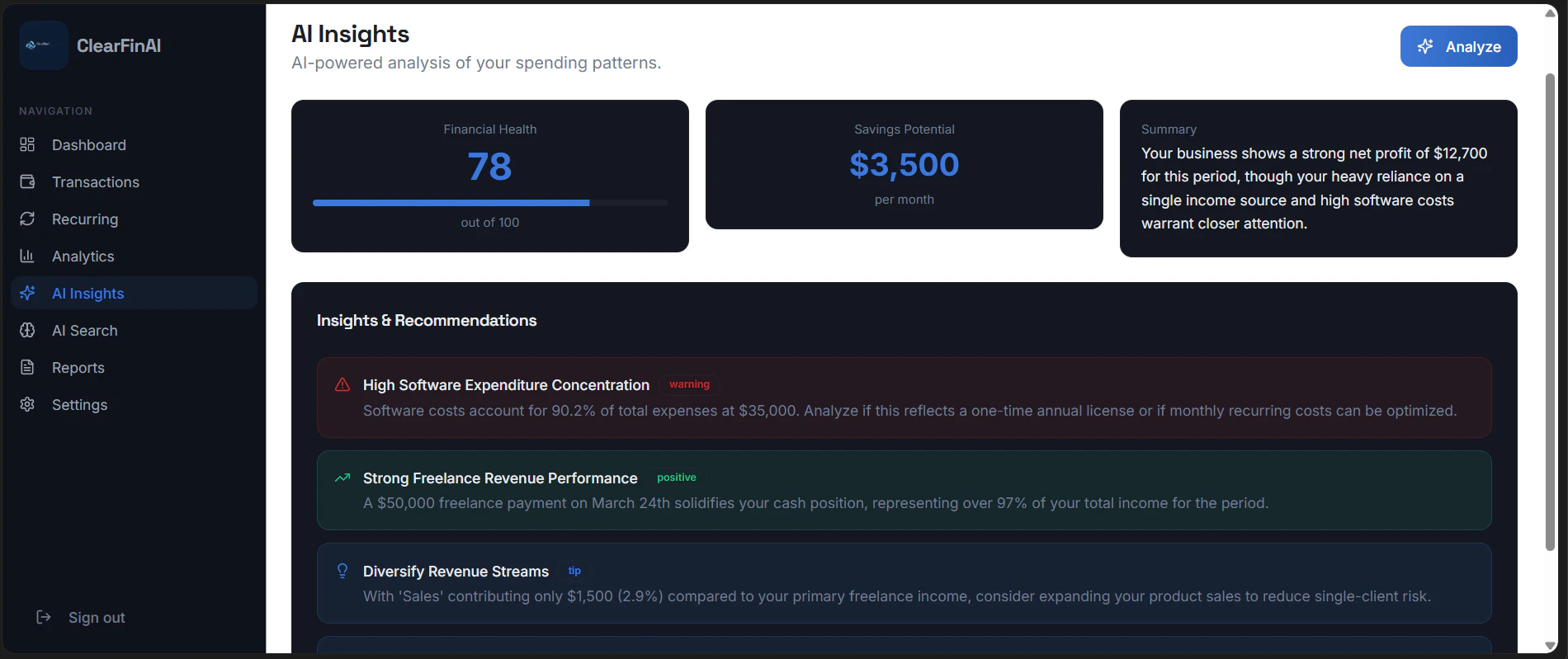This screenshot has height=659, width=1568.
Task: Click the Sign out arrow icon
Action: pos(44,617)
